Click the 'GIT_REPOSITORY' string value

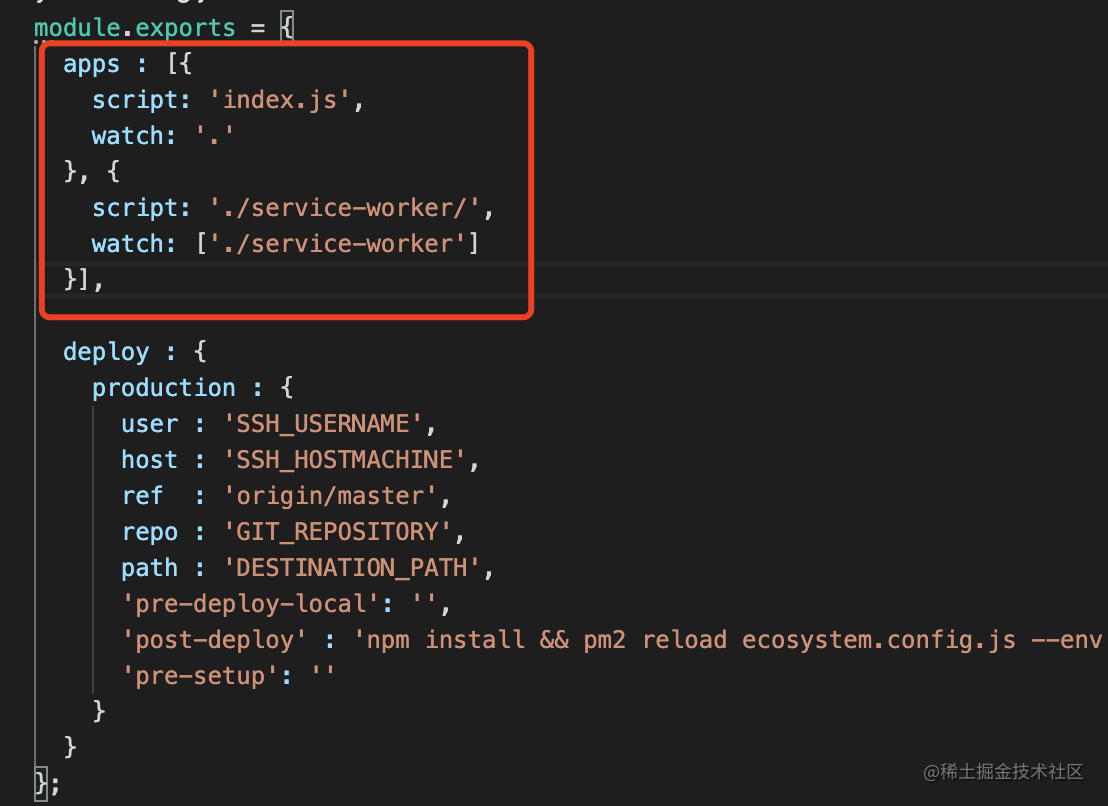[x=337, y=532]
